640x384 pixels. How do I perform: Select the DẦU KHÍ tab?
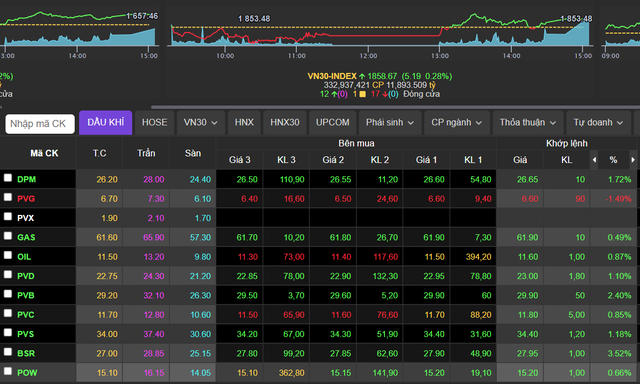(106, 122)
